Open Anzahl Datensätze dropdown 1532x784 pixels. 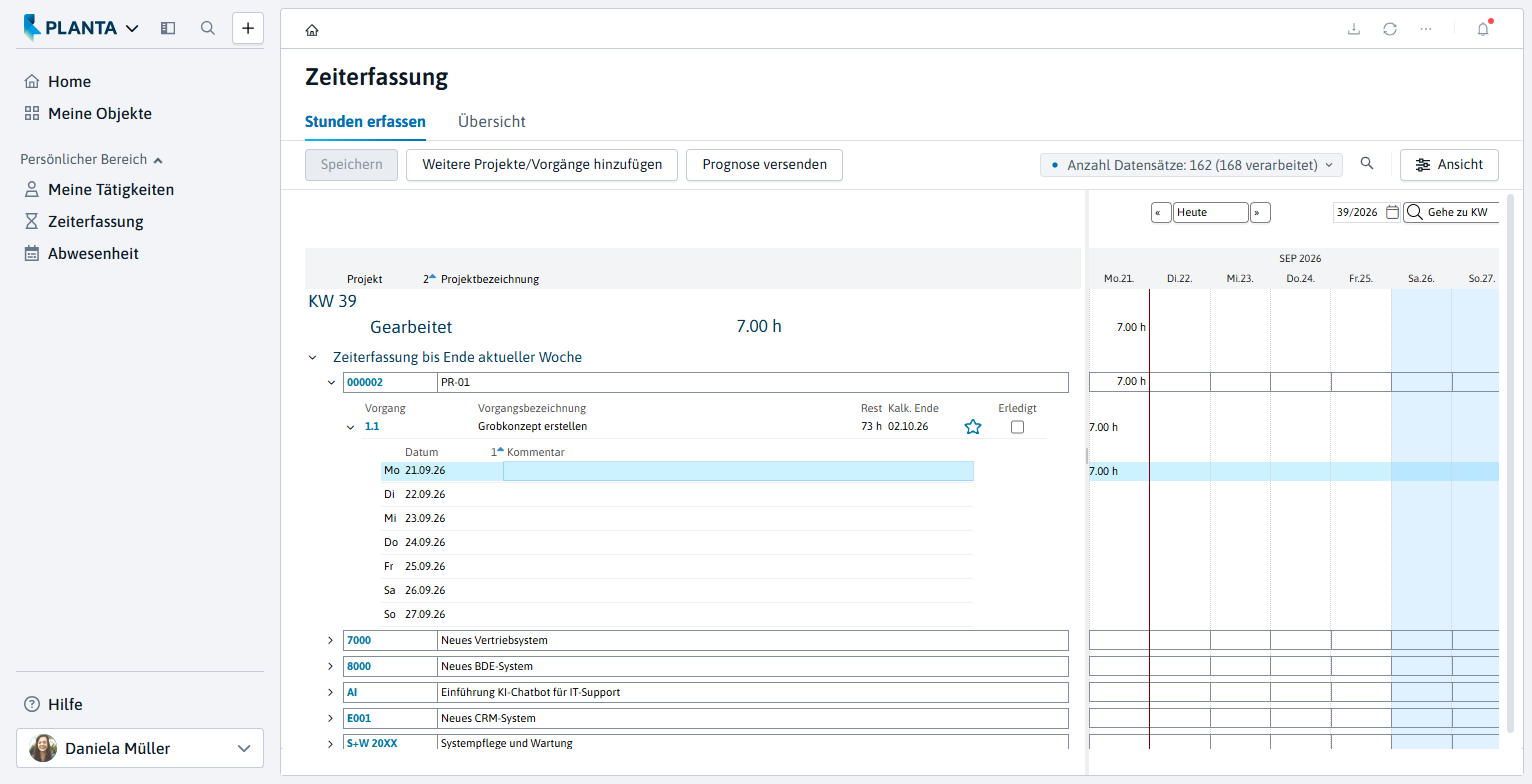point(1191,165)
